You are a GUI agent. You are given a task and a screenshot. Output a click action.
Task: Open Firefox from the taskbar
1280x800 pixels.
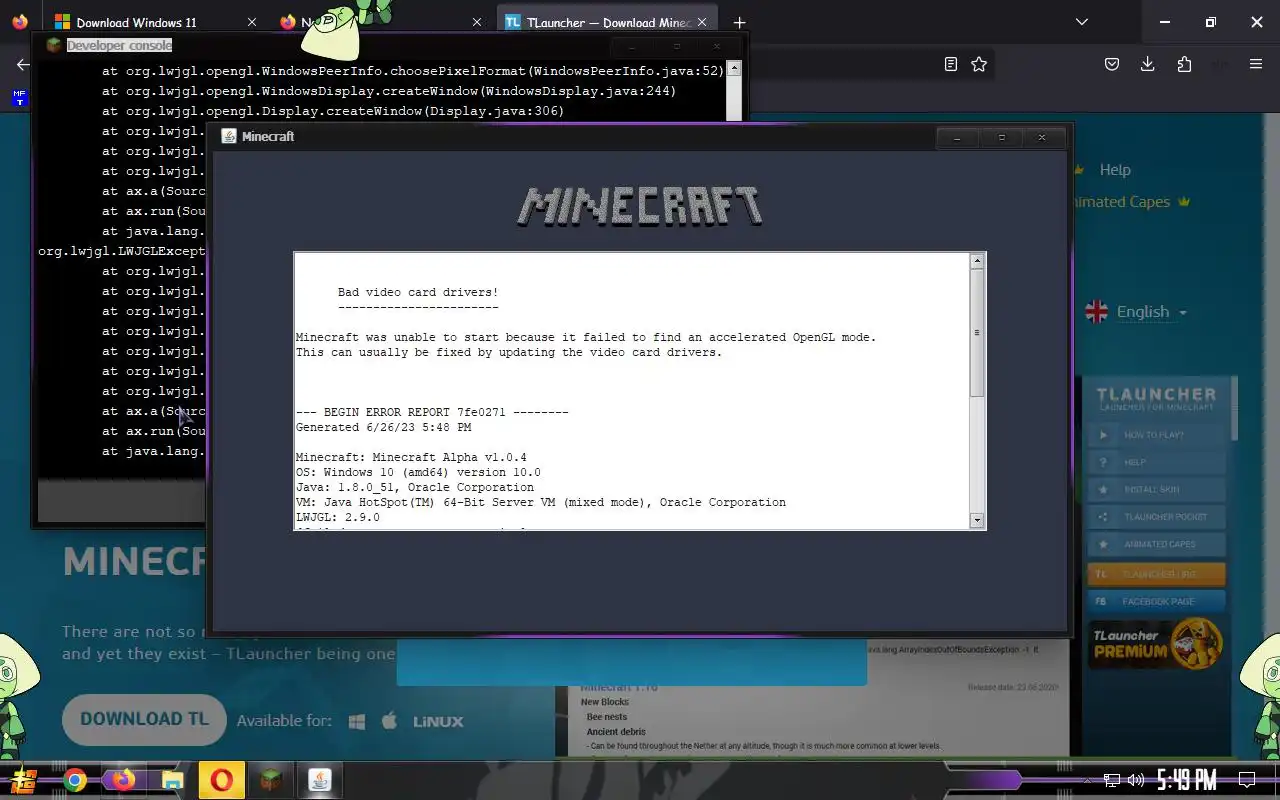(124, 780)
